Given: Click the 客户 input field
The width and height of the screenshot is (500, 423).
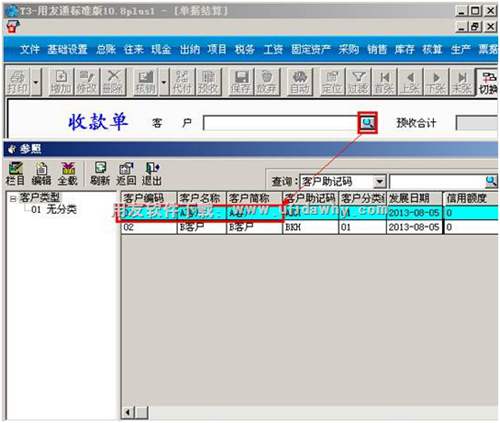Looking at the screenshot, I should pos(281,123).
